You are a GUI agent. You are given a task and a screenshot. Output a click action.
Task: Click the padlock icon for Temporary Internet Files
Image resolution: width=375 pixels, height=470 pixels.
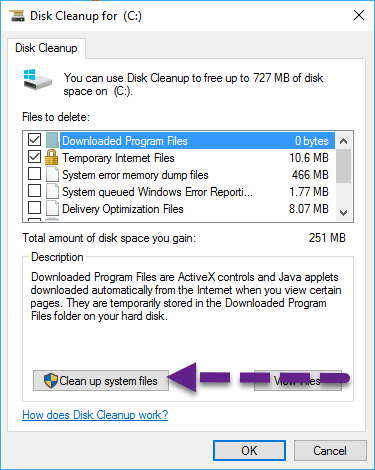tap(51, 157)
